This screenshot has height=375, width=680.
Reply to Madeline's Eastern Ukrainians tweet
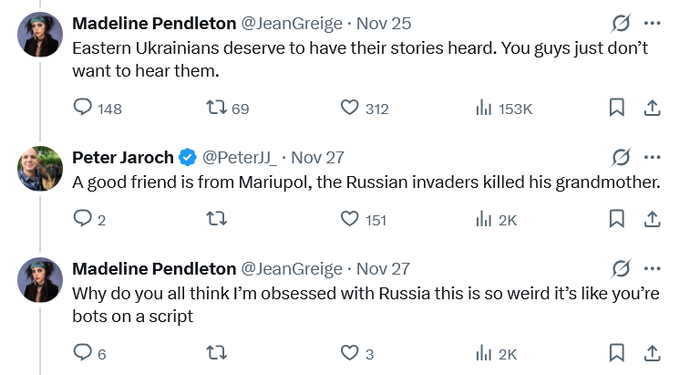[x=98, y=108]
